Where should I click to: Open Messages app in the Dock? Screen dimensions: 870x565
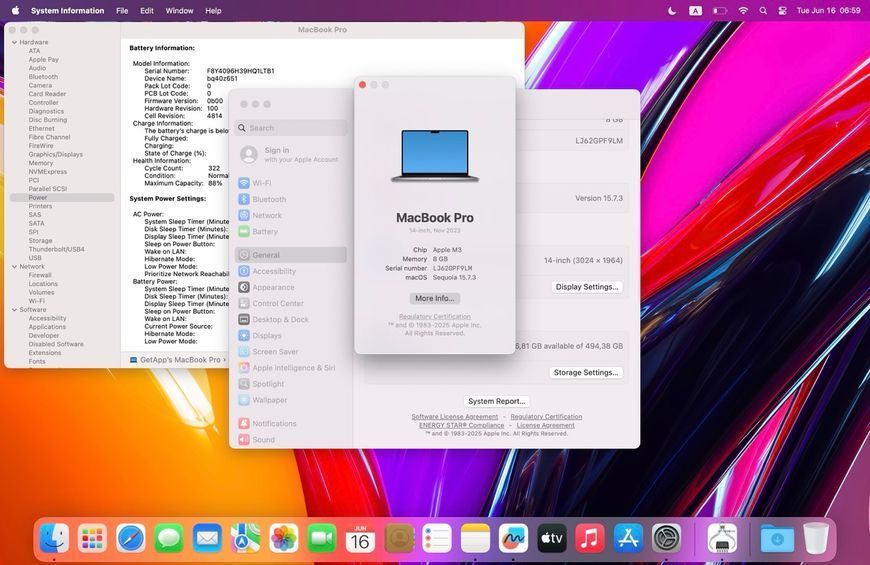pyautogui.click(x=169, y=538)
